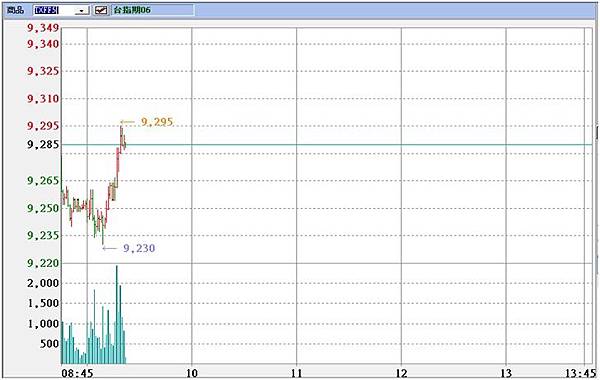Image resolution: width=600 pixels, height=380 pixels.
Task: Click the 台指期06 product name field
Action: 153,10
